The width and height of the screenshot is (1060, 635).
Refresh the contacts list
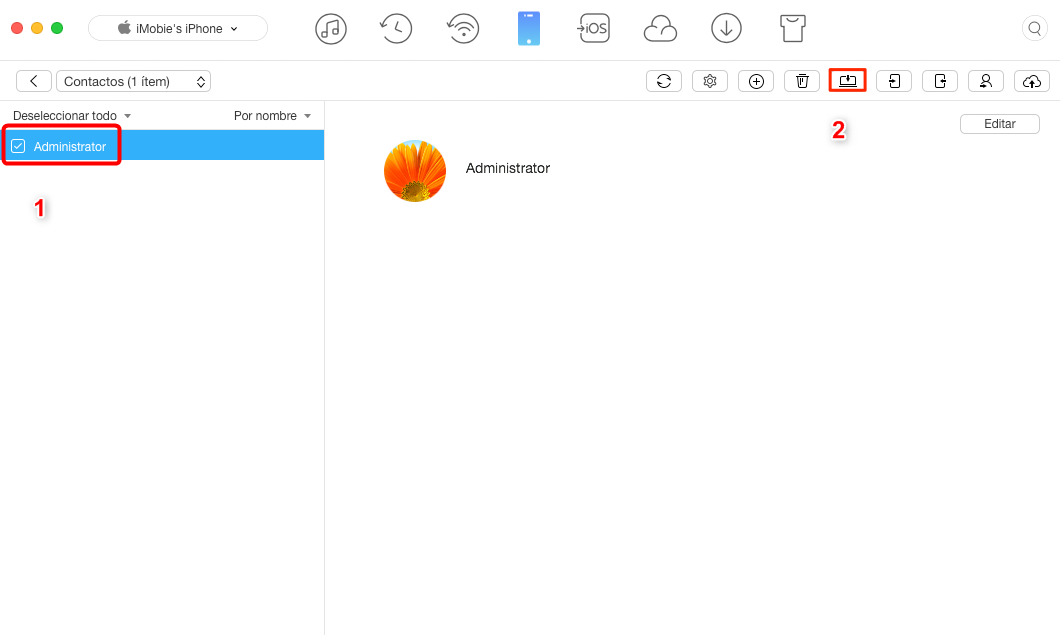(664, 81)
